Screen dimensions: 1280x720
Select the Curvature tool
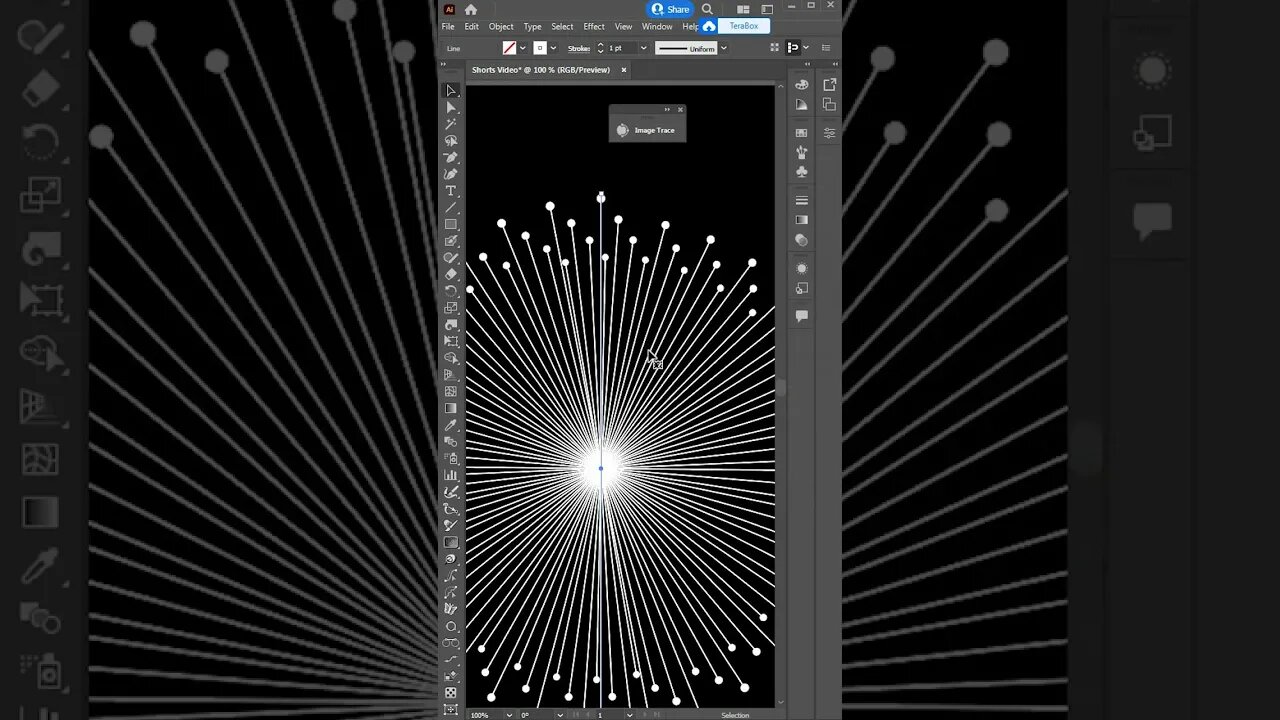click(x=451, y=174)
